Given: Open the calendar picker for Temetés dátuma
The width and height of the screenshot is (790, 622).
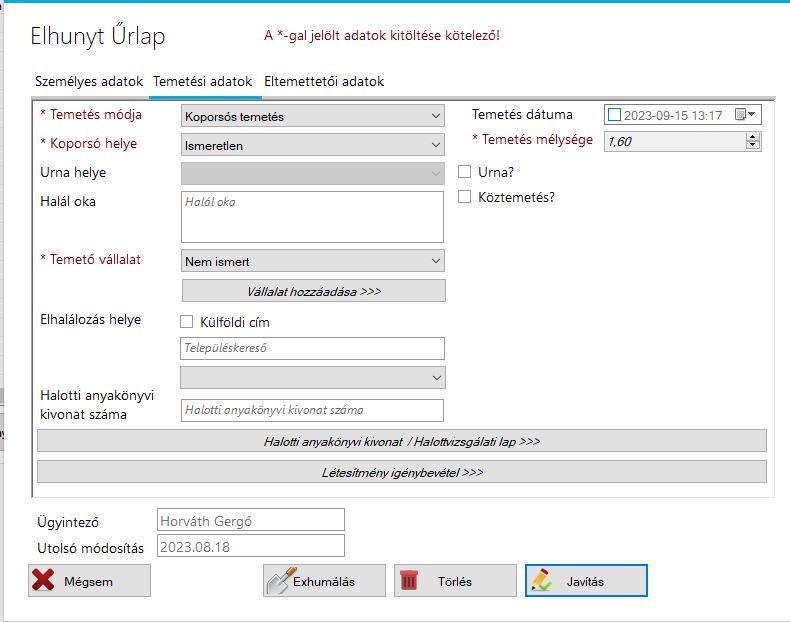Looking at the screenshot, I should point(746,115).
